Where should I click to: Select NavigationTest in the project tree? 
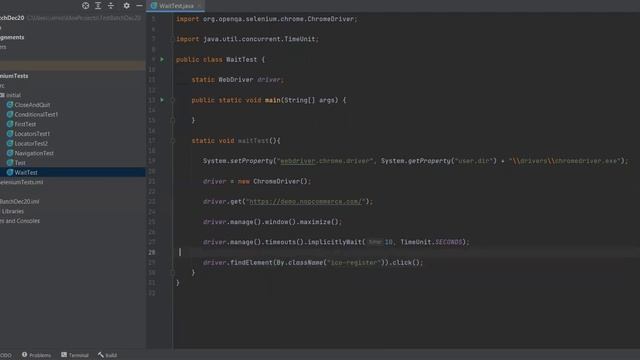34,153
